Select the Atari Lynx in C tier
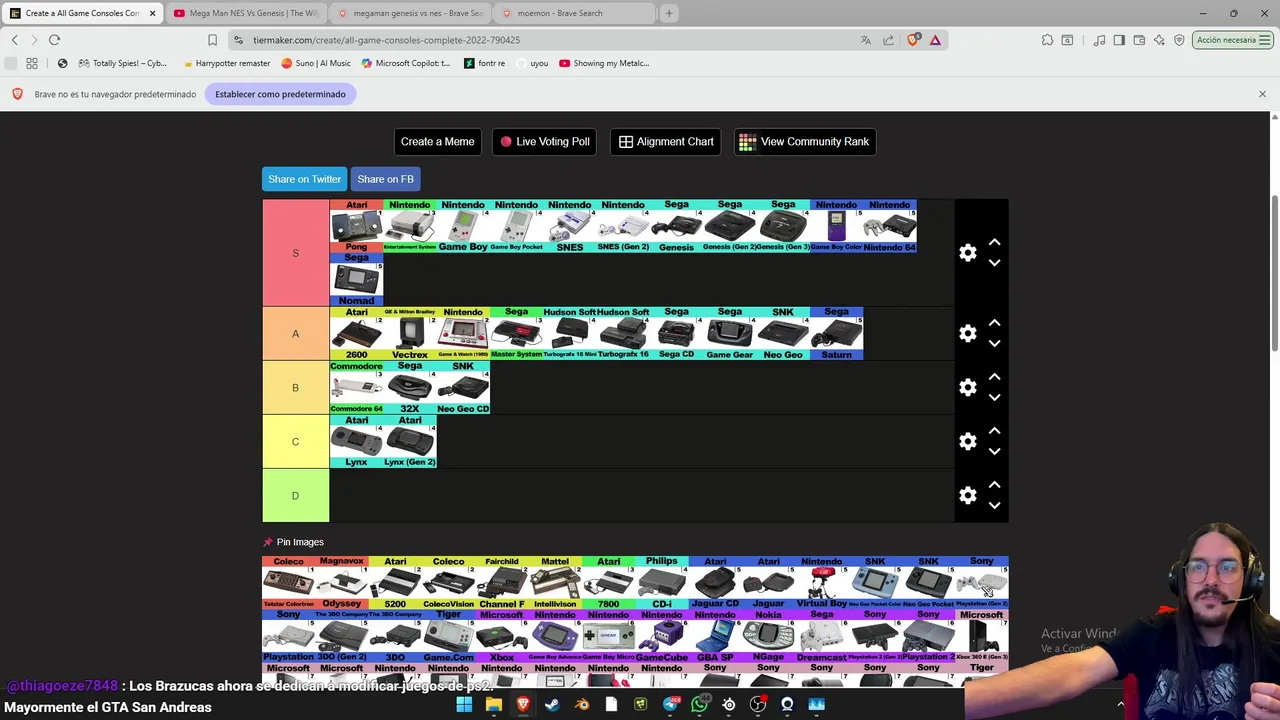Image resolution: width=1280 pixels, height=720 pixels. click(x=356, y=442)
